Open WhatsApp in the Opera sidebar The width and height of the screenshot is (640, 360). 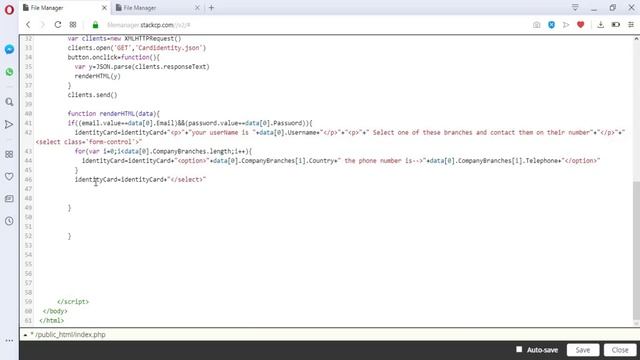coord(9,72)
